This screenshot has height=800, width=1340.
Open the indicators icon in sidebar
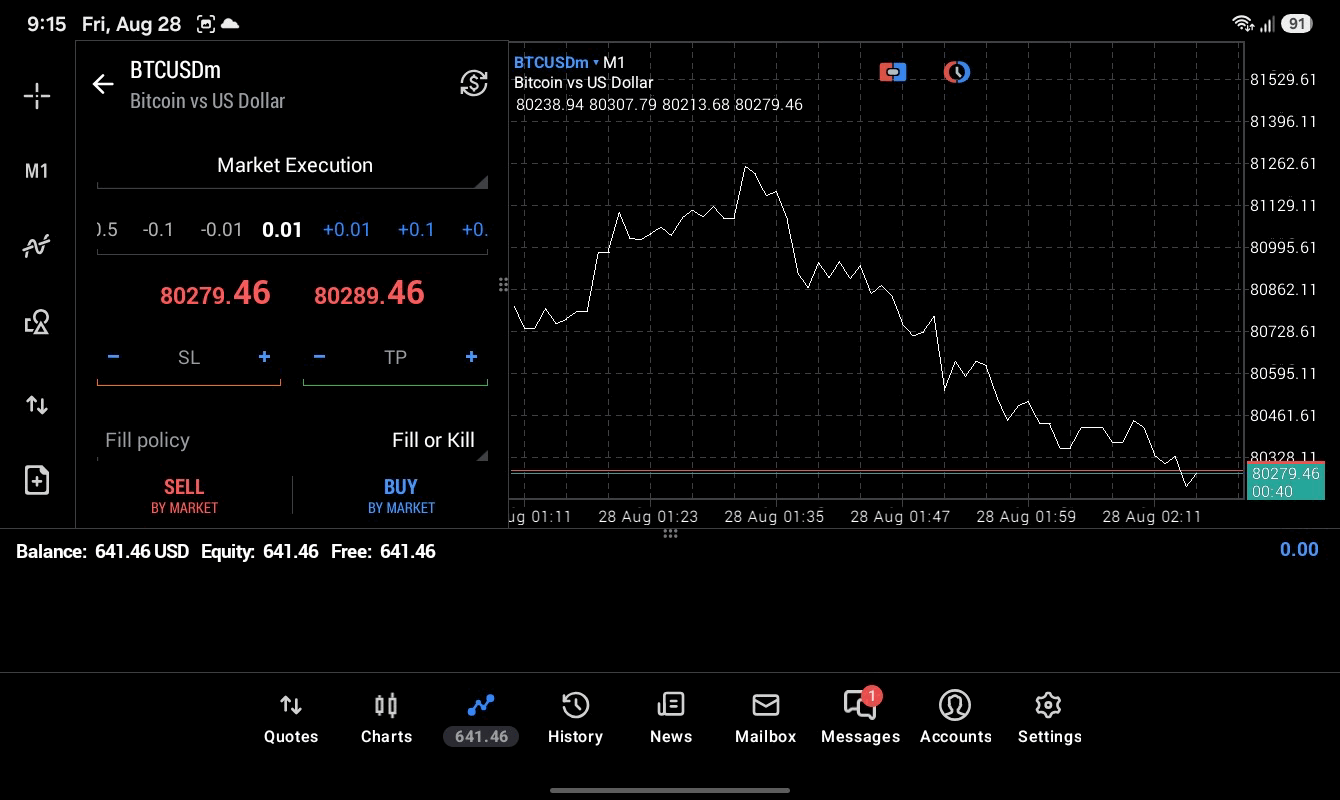(37, 246)
